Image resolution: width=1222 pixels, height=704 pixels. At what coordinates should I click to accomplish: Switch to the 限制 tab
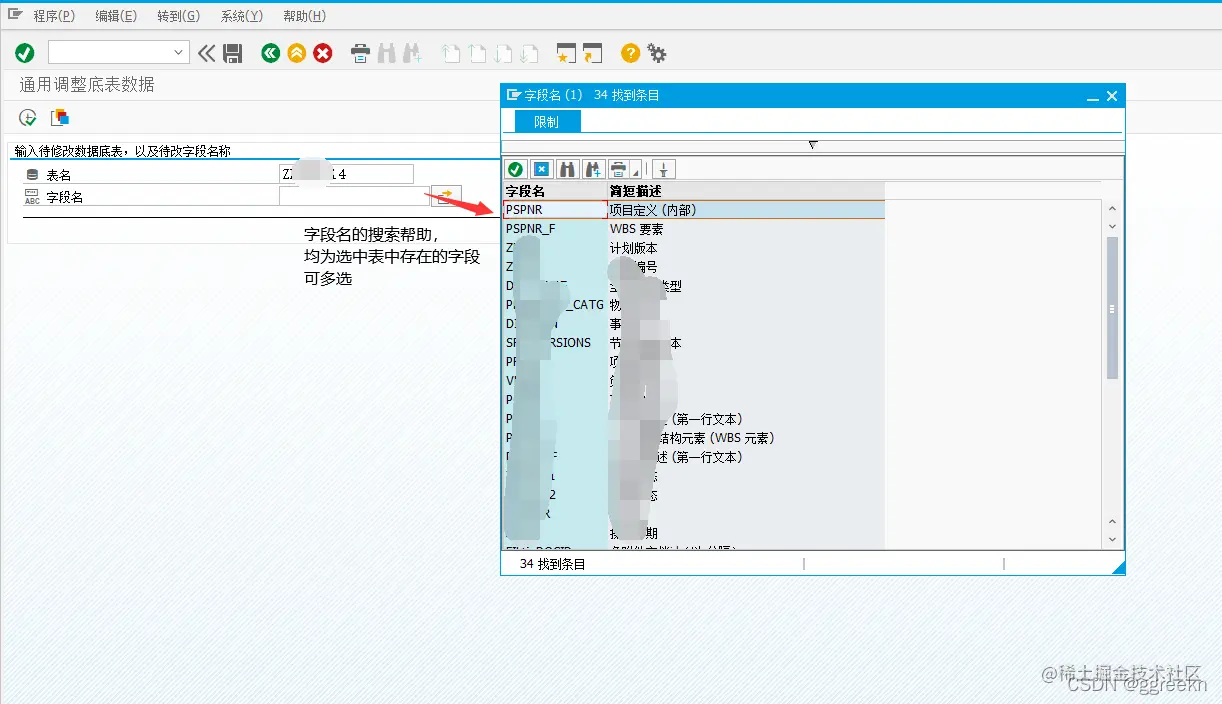point(545,120)
